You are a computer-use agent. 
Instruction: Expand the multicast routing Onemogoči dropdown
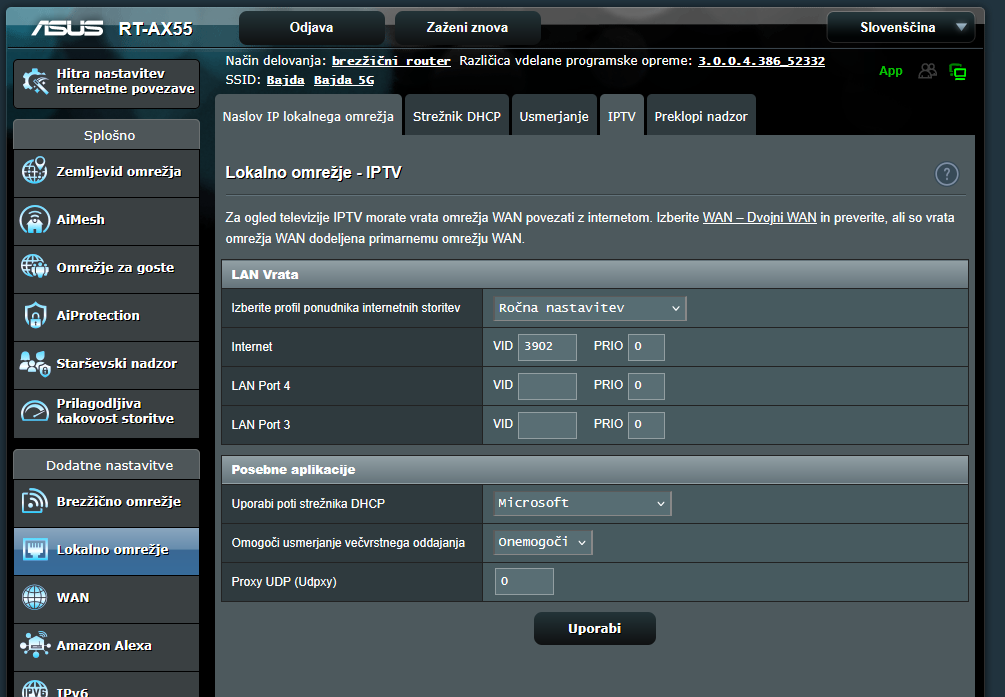[543, 542]
